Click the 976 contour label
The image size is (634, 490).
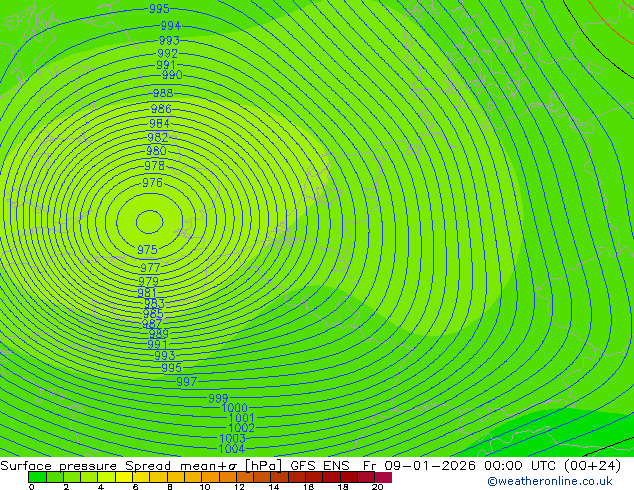(152, 182)
